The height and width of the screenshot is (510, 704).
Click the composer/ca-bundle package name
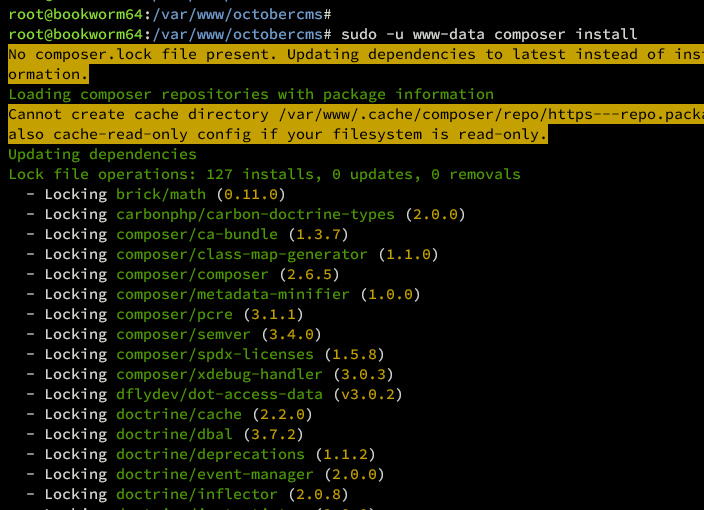point(197,234)
